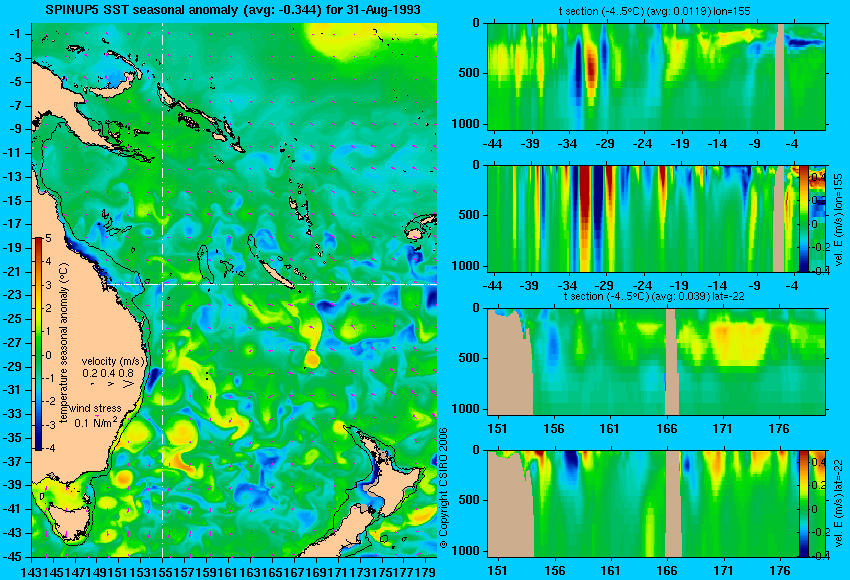This screenshot has height=580, width=850.
Task: Click the SPINUP5 SST seasonal anomaly title
Action: tap(233, 10)
